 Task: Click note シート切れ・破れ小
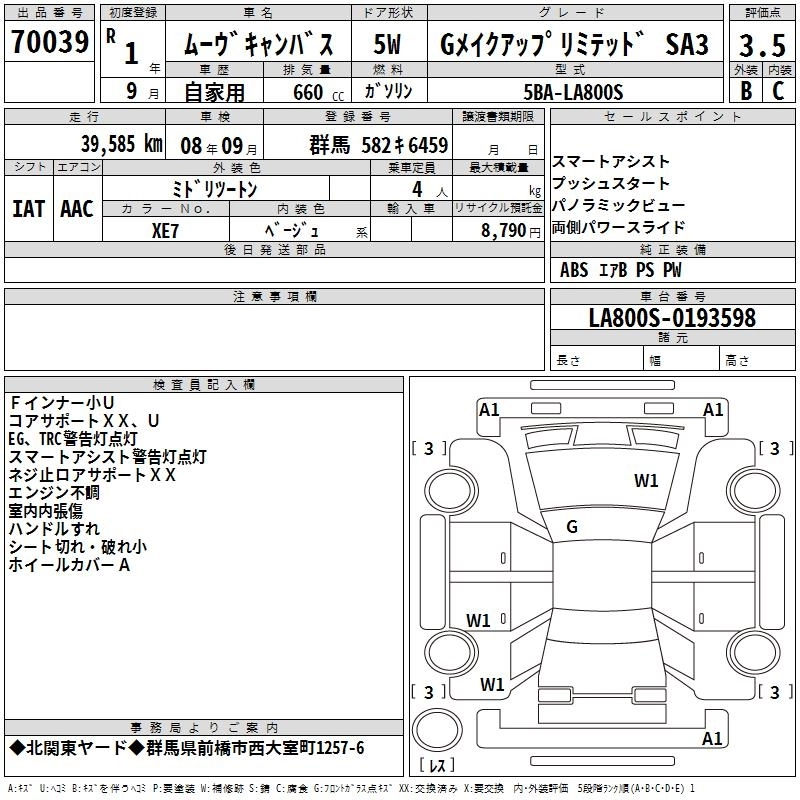pyautogui.click(x=78, y=547)
